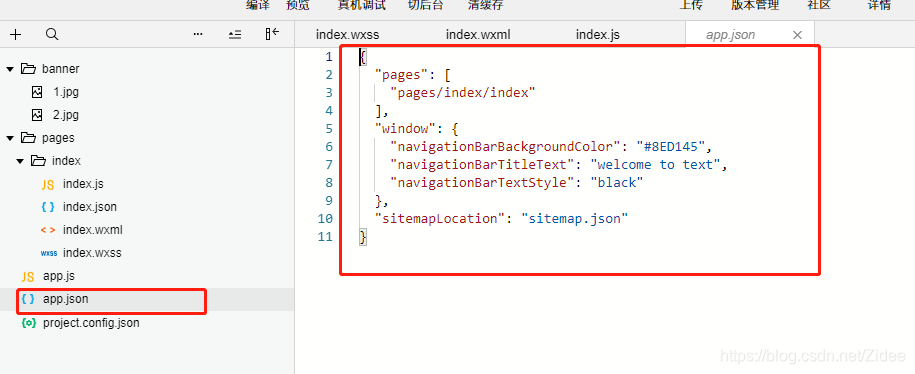The height and width of the screenshot is (374, 915).
Task: Click the braces icon beside index.json
Action: coord(48,207)
